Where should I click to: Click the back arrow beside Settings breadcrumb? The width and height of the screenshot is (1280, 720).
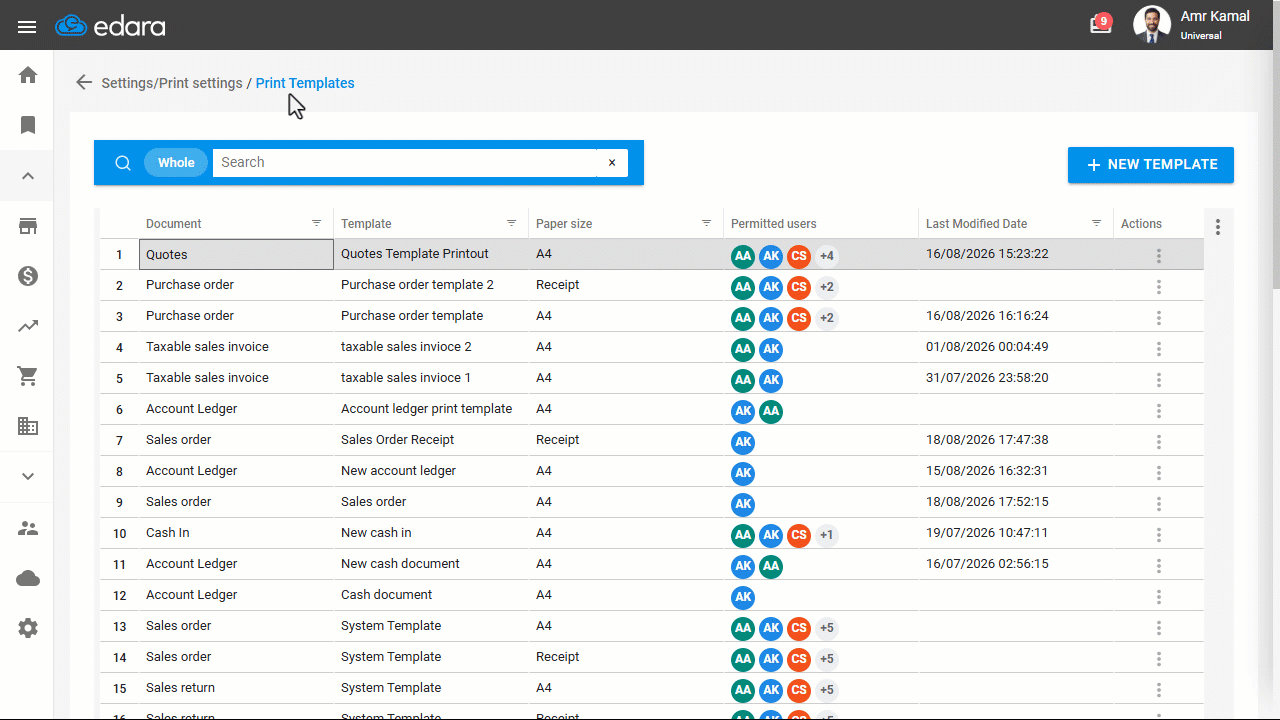[84, 83]
